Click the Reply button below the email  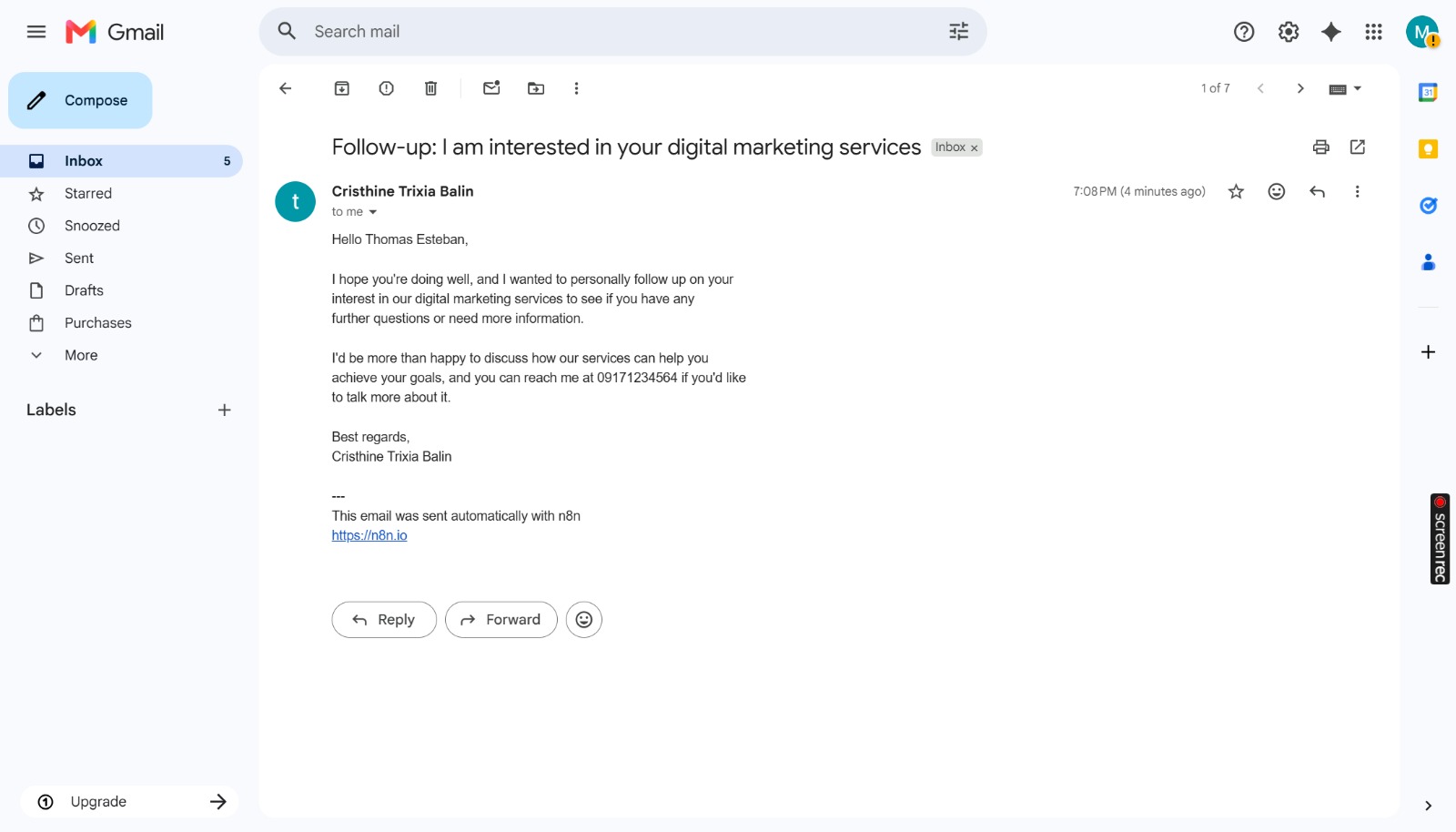pos(384,620)
